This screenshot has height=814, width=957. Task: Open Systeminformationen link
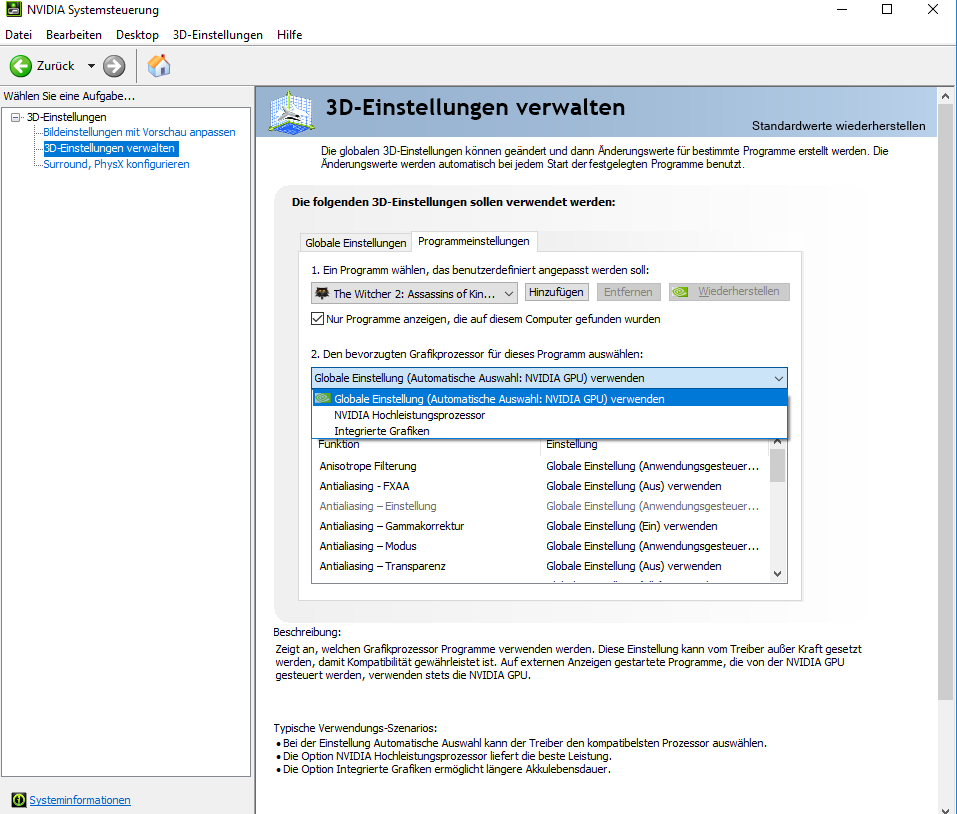pyautogui.click(x=80, y=800)
